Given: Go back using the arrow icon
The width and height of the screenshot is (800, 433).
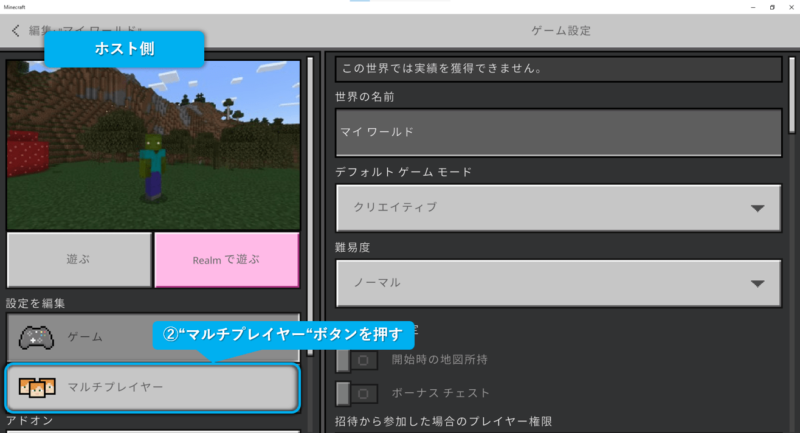Looking at the screenshot, I should coord(16,31).
